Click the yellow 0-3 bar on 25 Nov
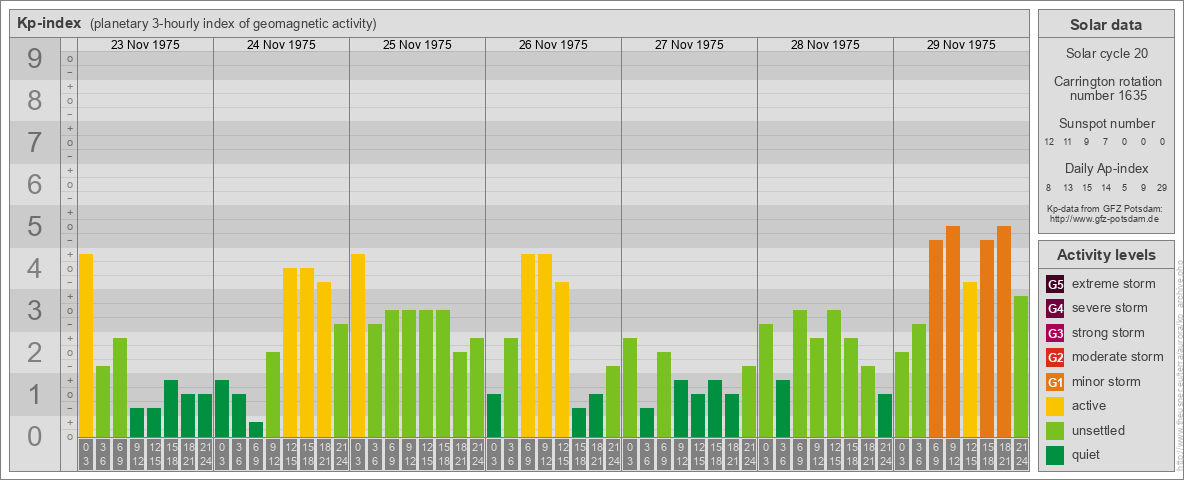Image resolution: width=1184 pixels, height=480 pixels. click(x=357, y=346)
